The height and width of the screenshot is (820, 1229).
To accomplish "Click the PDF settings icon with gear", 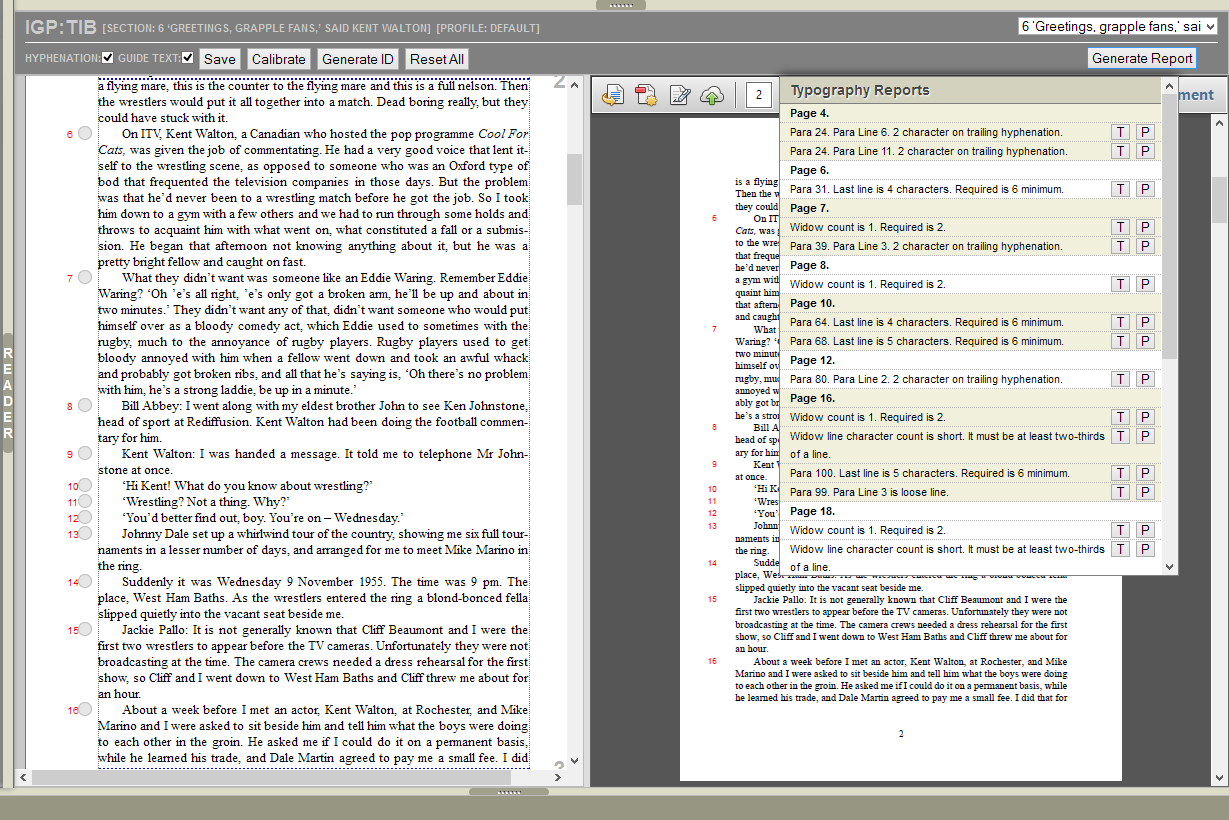I will 646,95.
